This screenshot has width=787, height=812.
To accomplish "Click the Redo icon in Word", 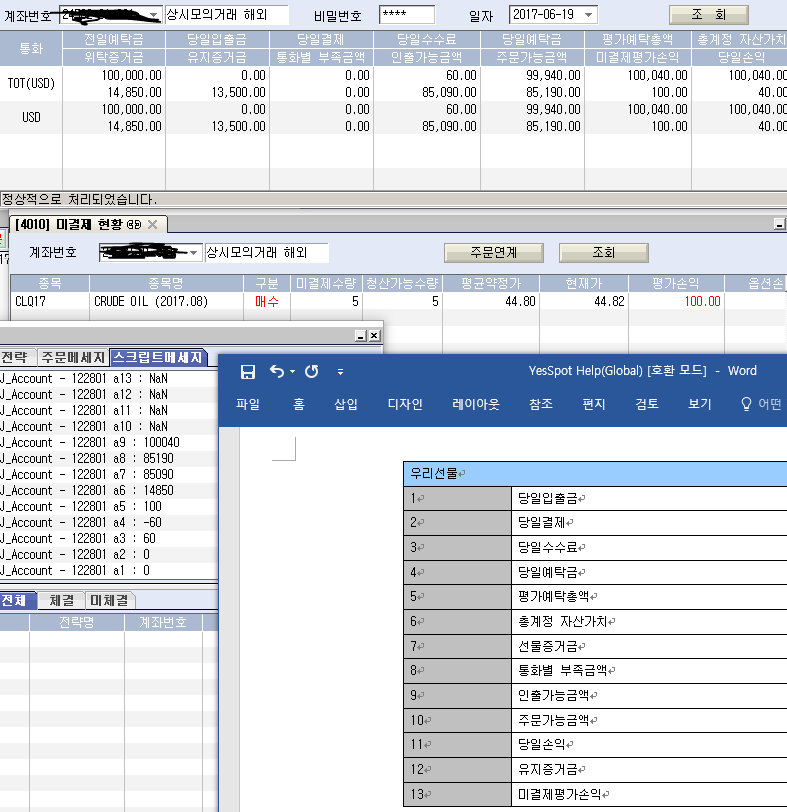I will click(x=311, y=371).
